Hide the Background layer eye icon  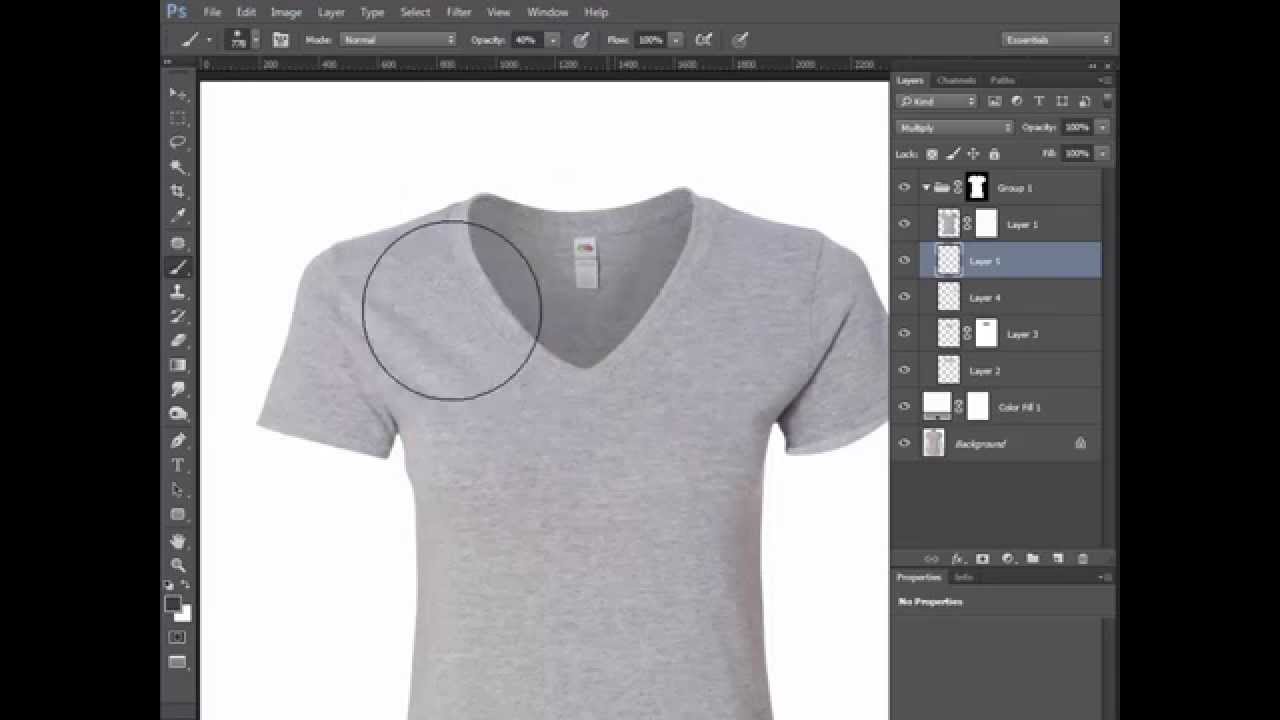pos(905,444)
